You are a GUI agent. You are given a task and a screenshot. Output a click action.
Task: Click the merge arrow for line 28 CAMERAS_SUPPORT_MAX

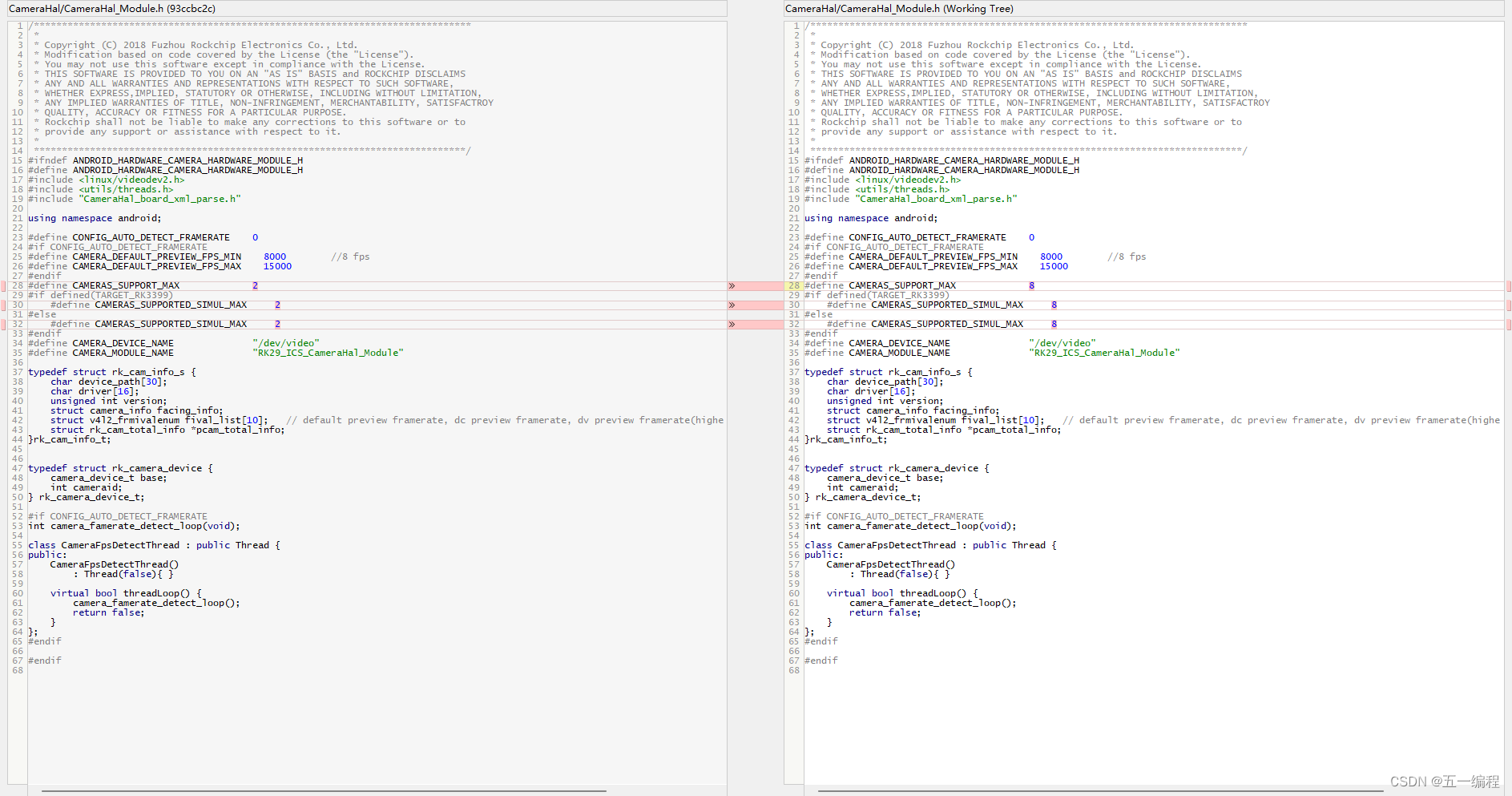pyautogui.click(x=732, y=286)
